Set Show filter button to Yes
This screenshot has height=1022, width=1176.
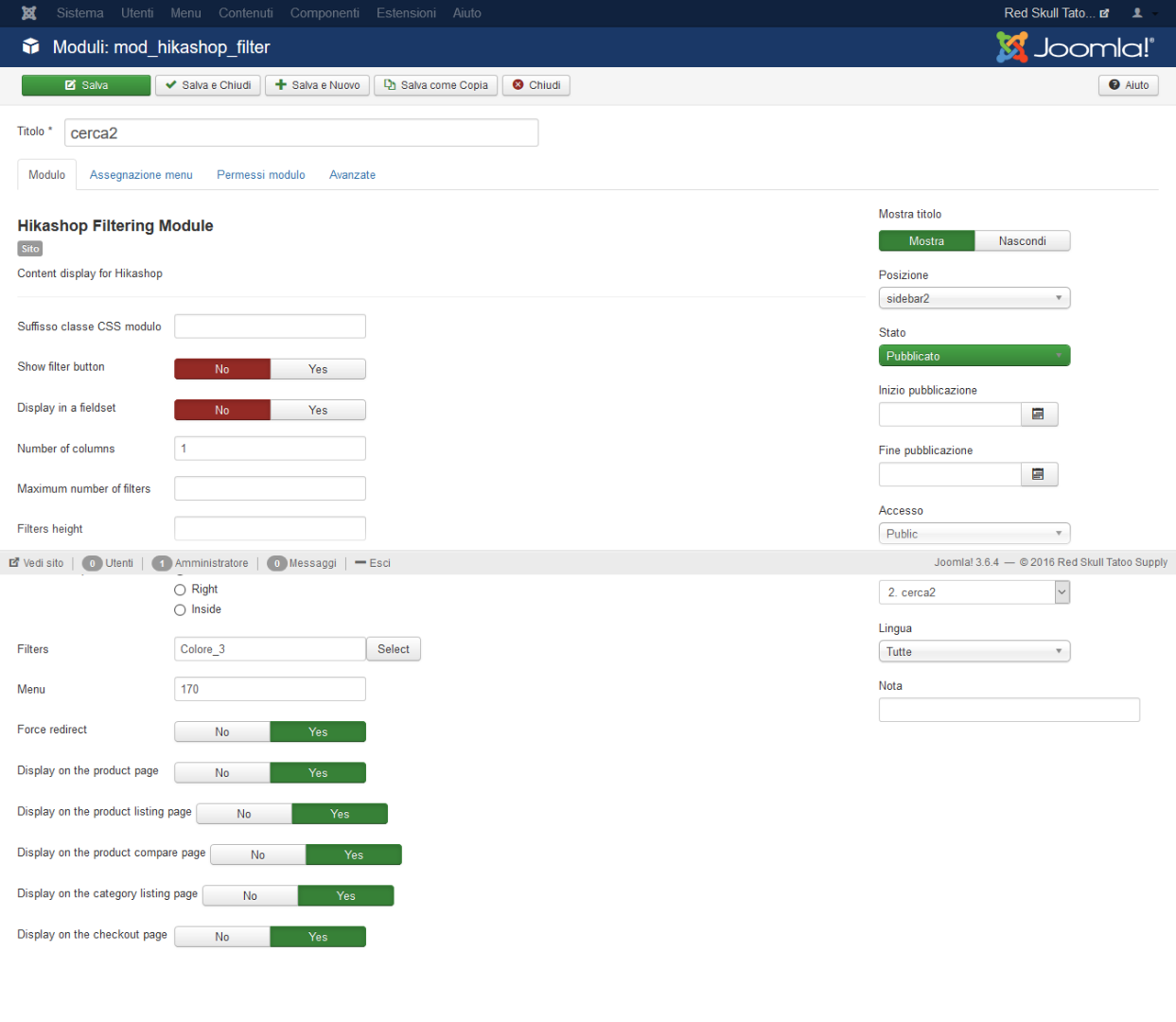click(x=318, y=370)
